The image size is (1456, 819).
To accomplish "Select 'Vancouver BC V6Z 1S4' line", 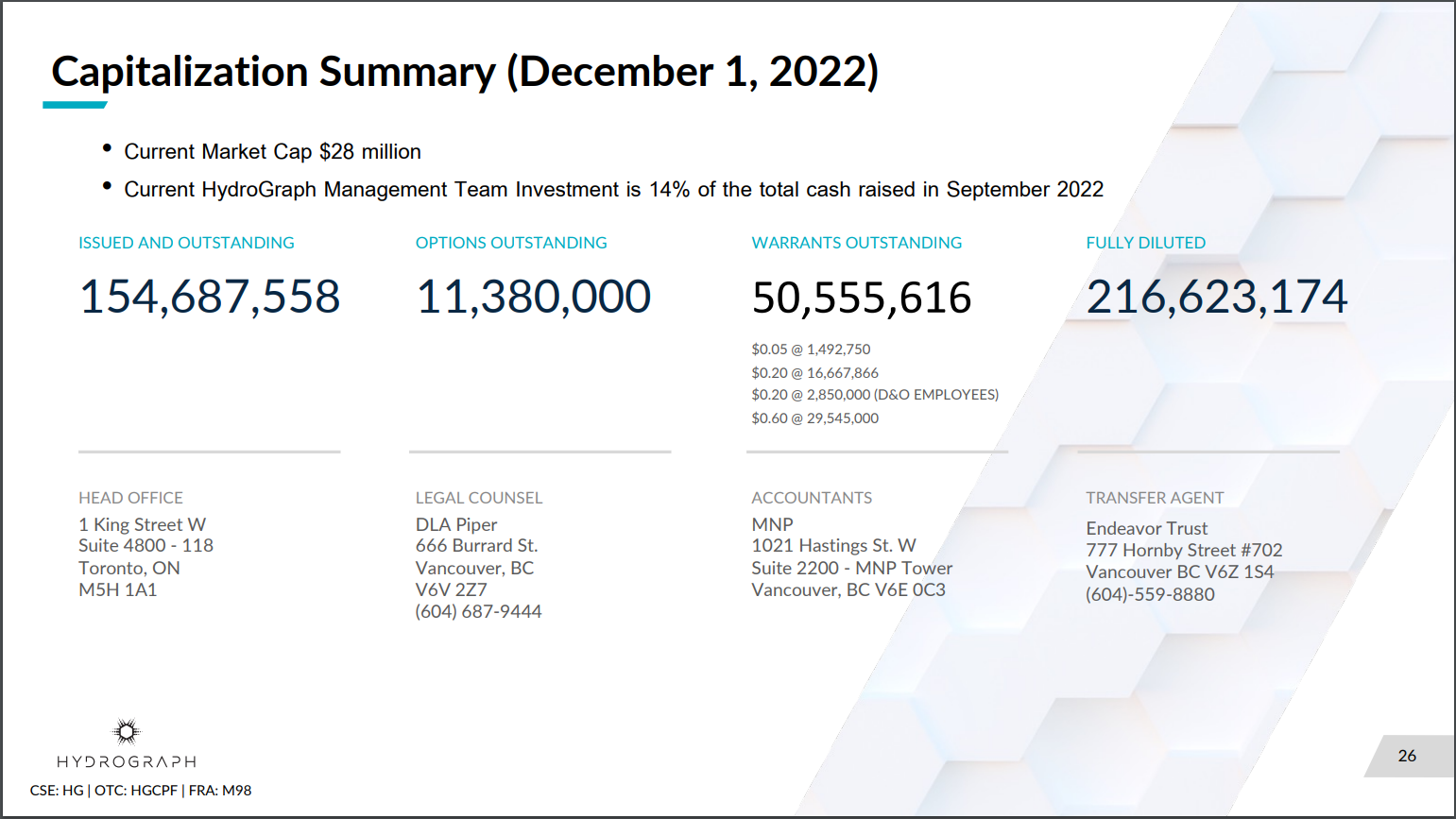I will point(1180,572).
